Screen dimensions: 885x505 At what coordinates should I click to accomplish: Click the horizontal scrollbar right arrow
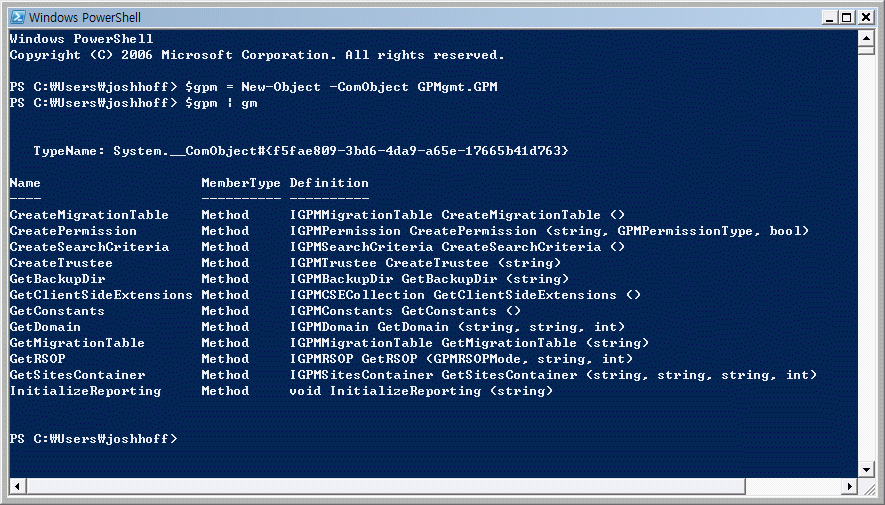(x=850, y=486)
